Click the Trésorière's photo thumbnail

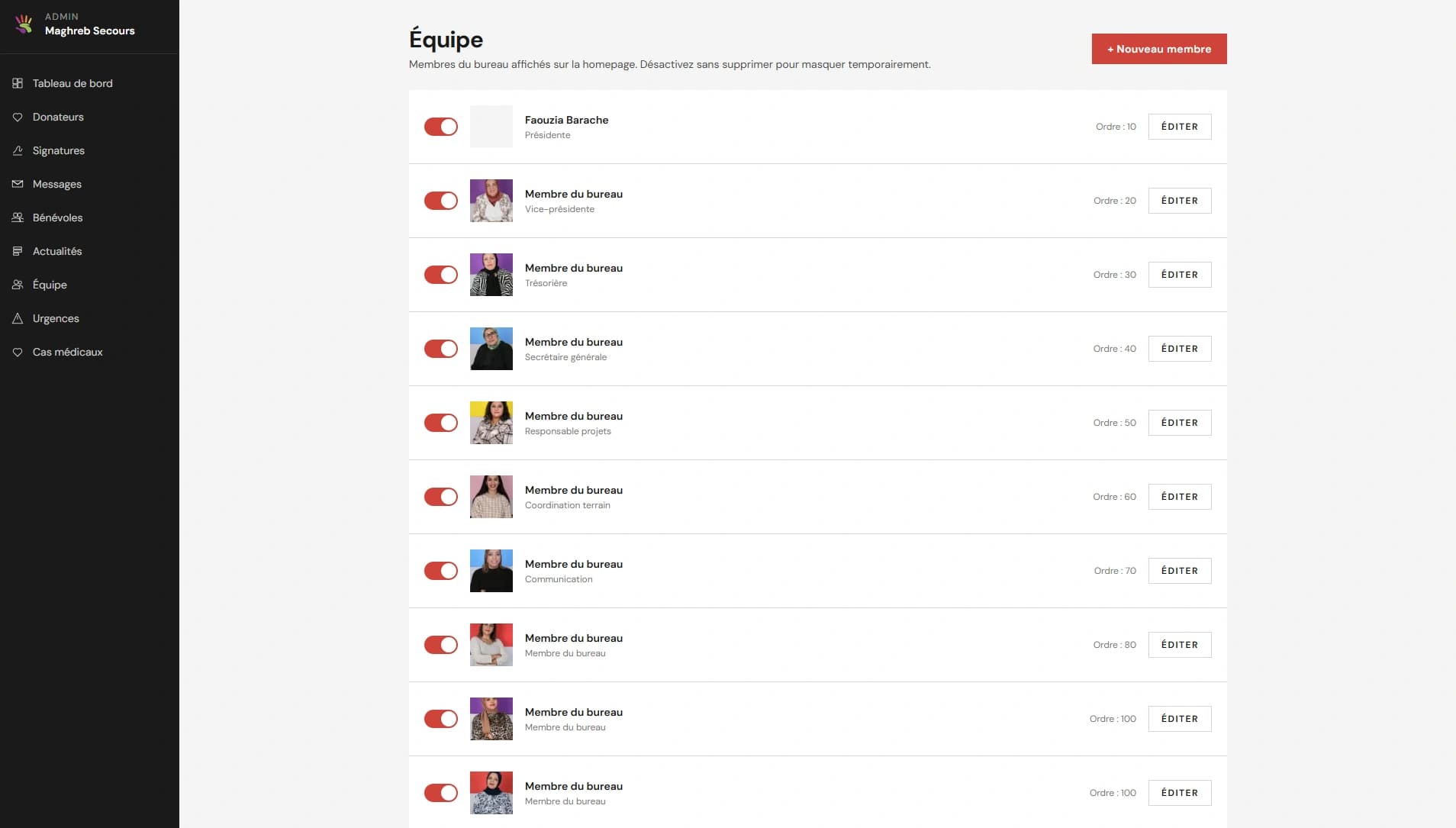tap(491, 275)
